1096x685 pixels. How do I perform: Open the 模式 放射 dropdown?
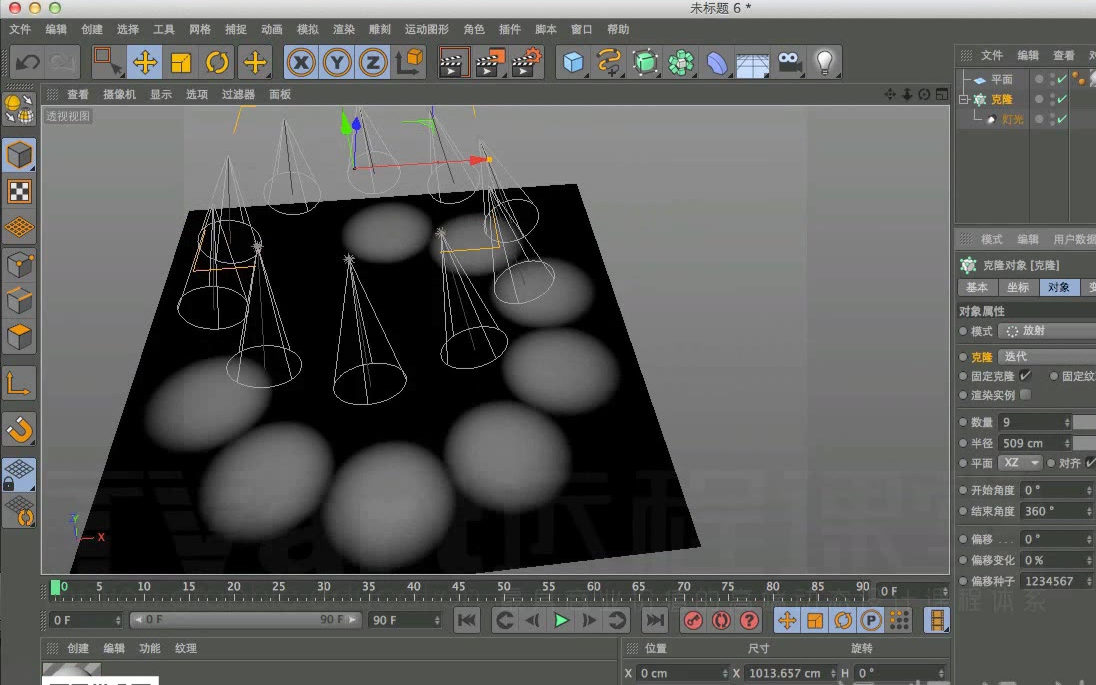click(1045, 331)
